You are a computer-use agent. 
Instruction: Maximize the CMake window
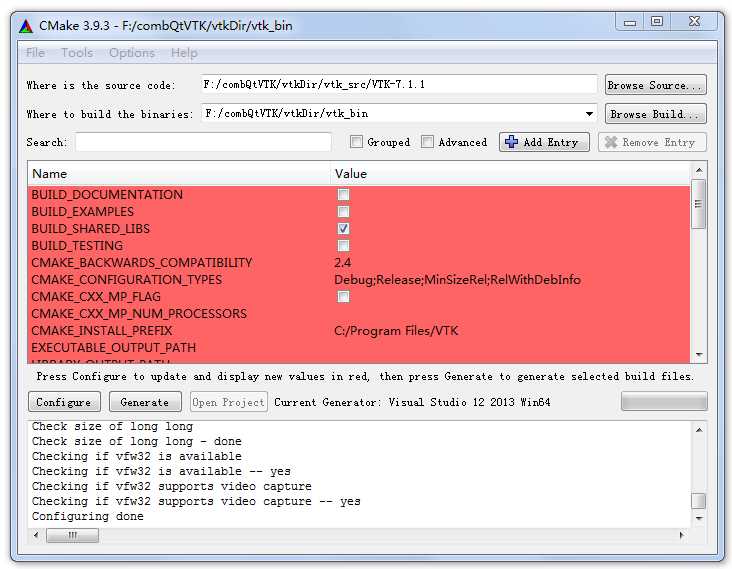click(657, 22)
